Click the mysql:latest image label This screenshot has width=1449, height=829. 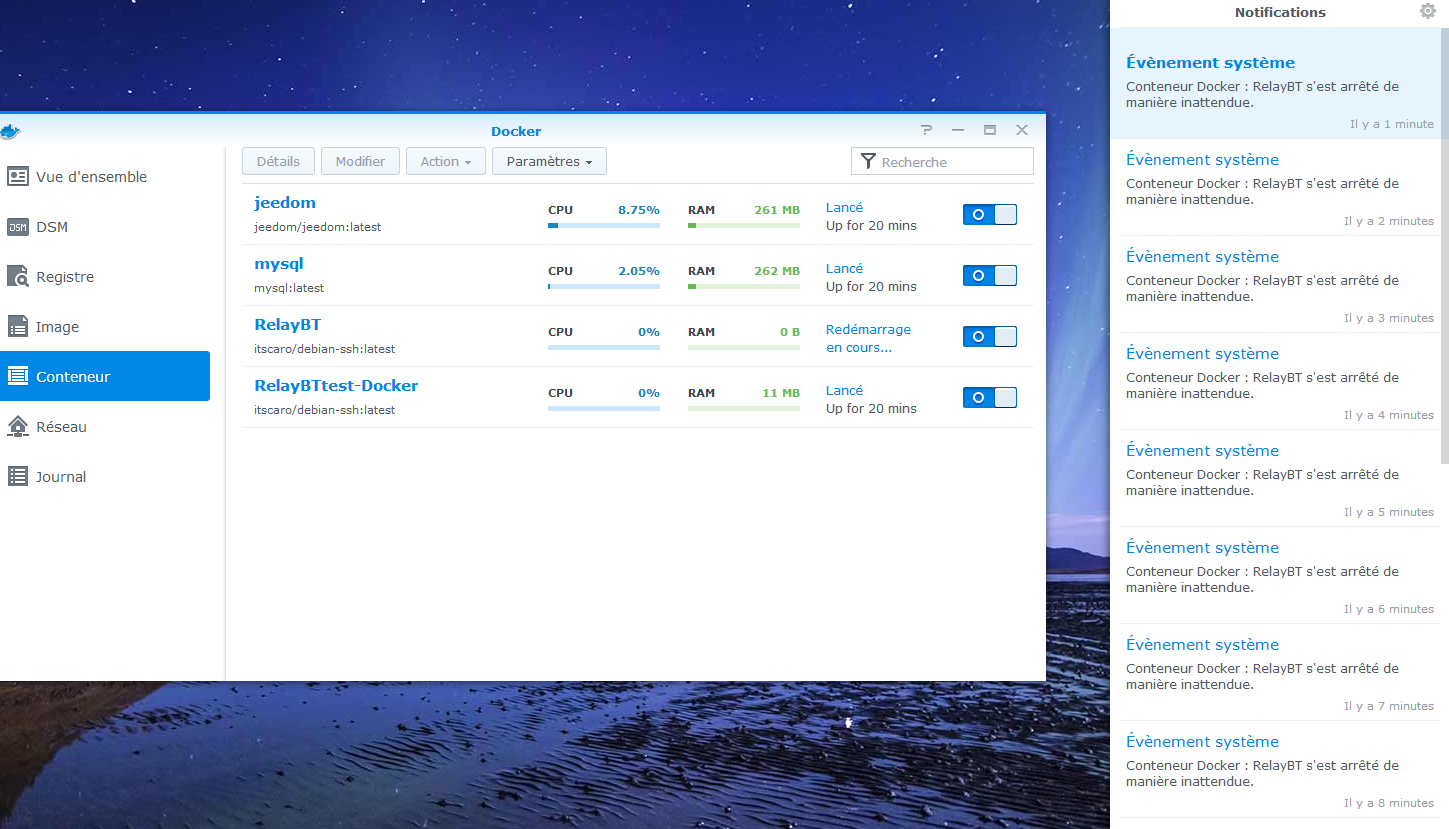point(289,288)
